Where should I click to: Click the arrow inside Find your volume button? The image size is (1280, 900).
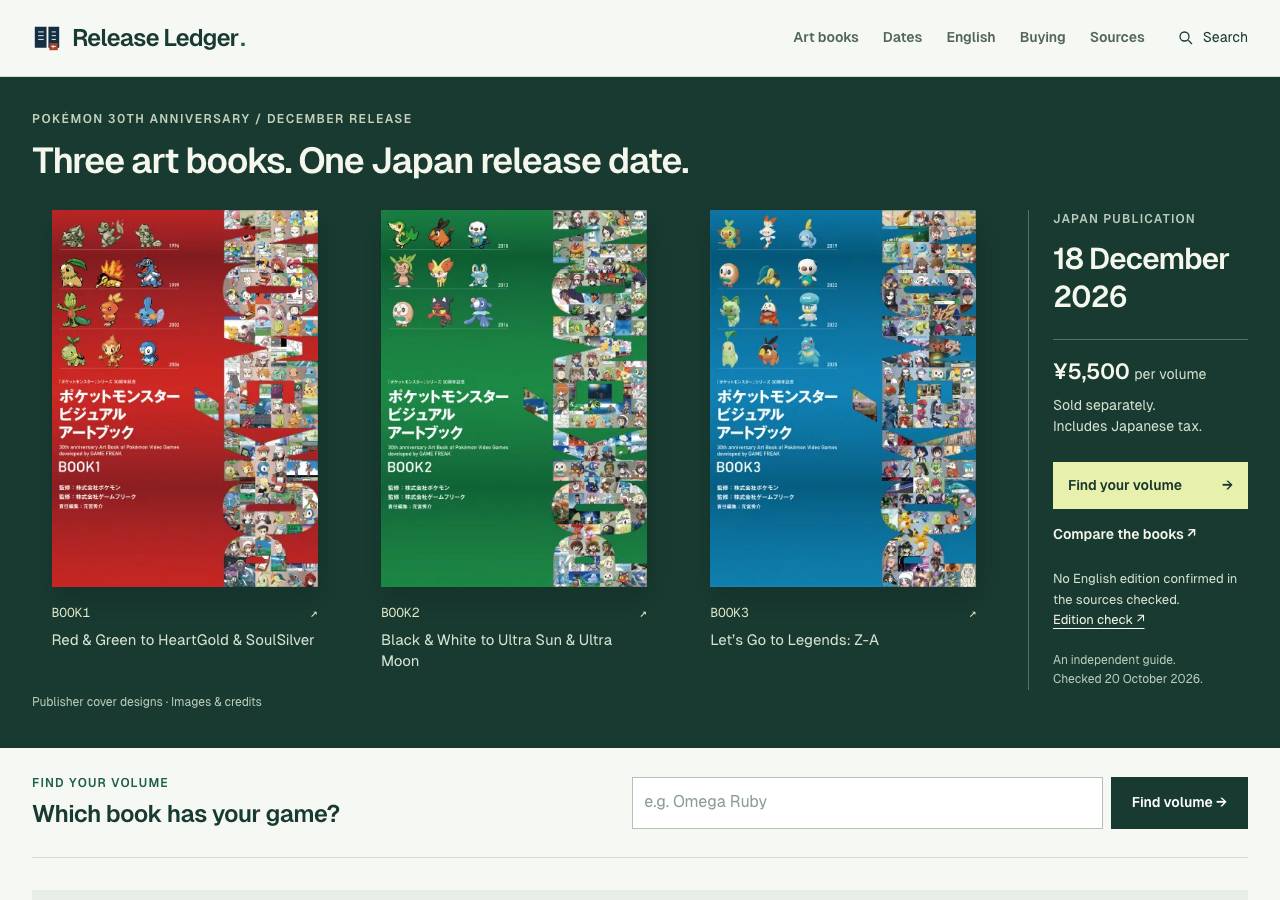pyautogui.click(x=1227, y=486)
